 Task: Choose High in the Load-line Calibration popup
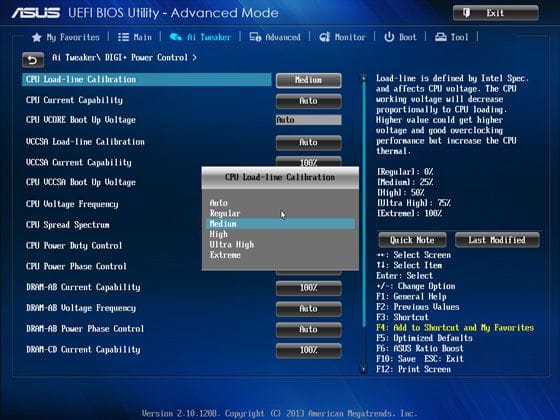pyautogui.click(x=280, y=234)
